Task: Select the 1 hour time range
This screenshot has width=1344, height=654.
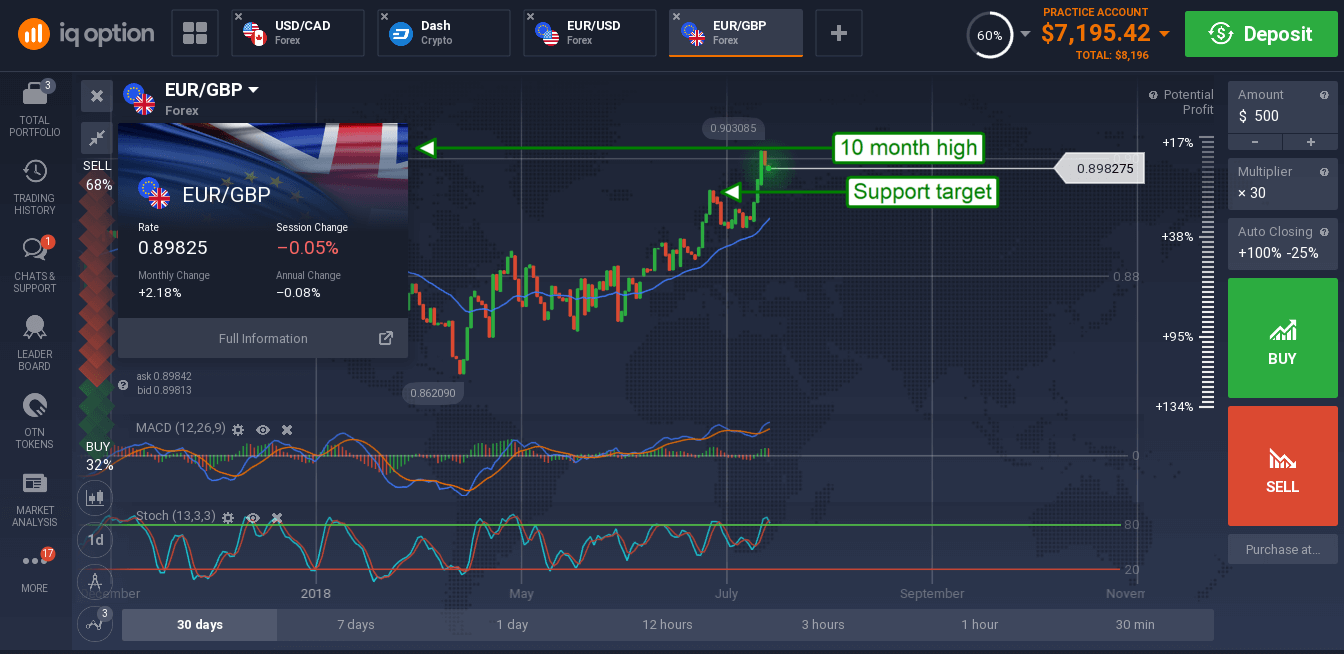Action: 980,625
